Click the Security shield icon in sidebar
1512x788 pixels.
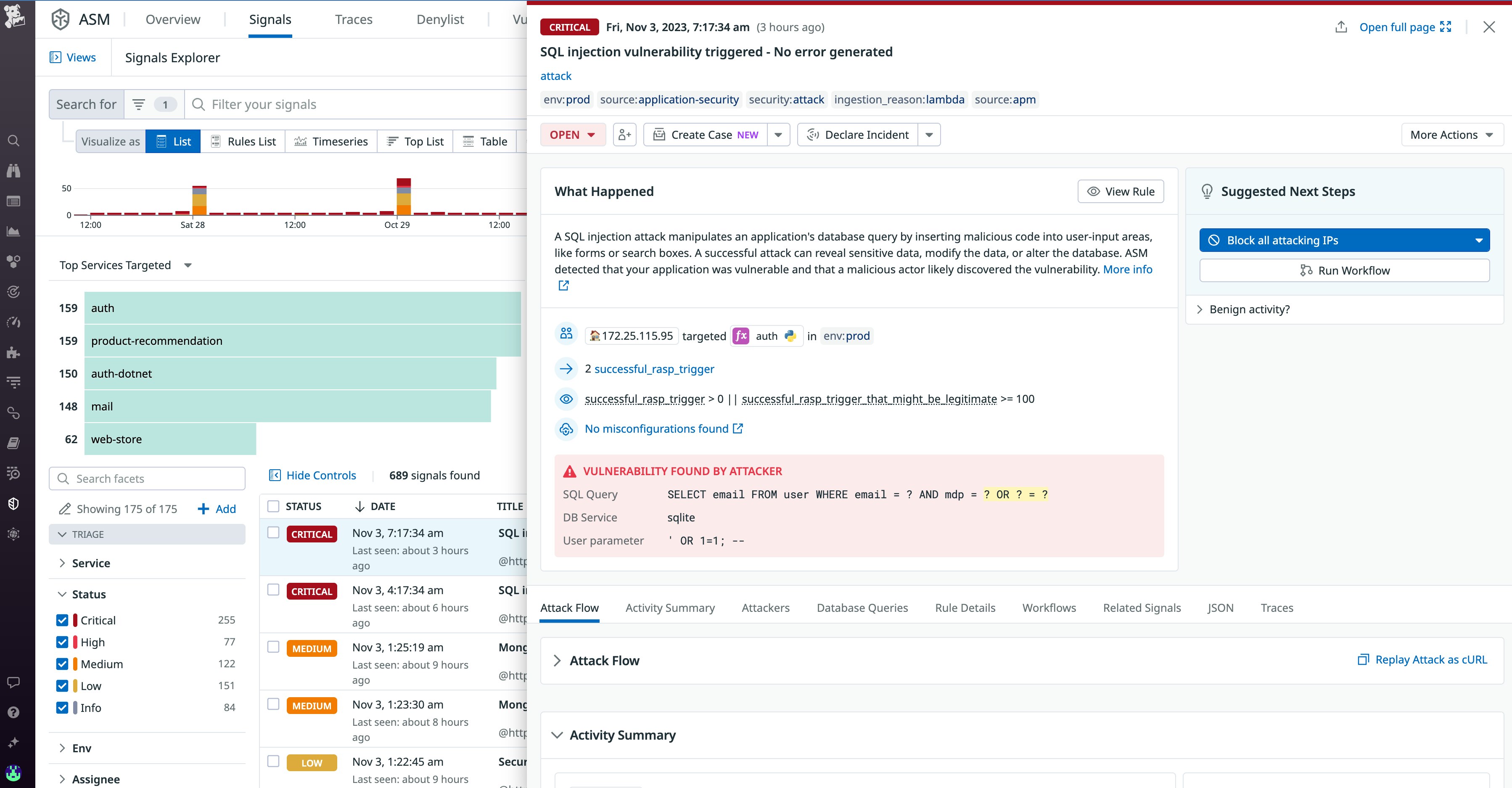pyautogui.click(x=13, y=503)
